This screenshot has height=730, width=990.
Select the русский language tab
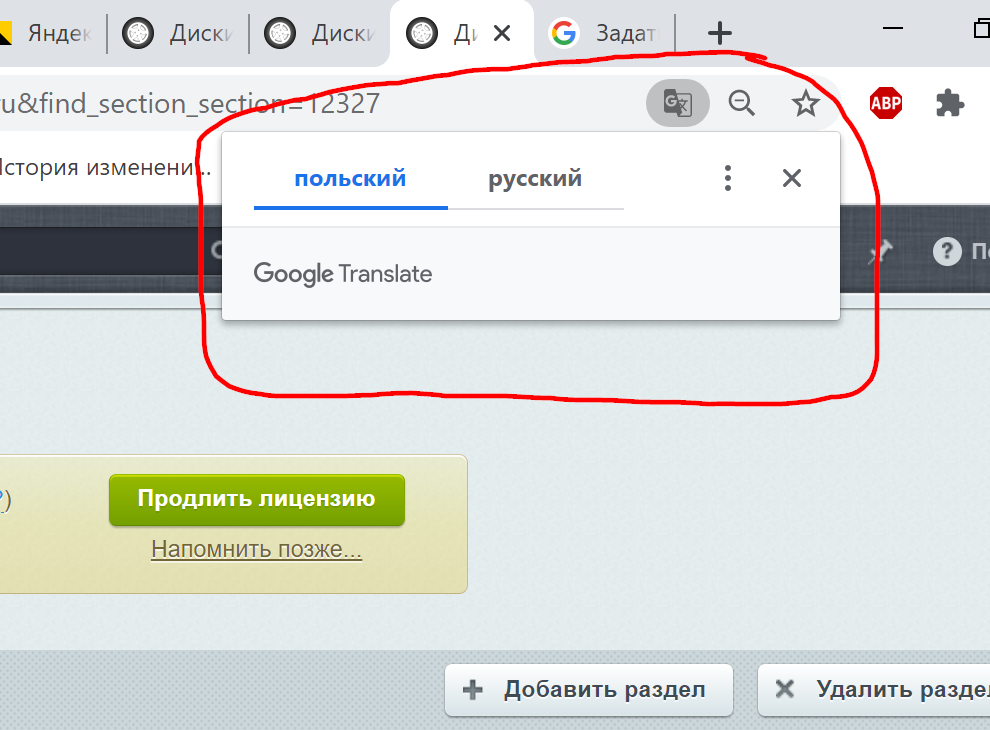coord(535,179)
